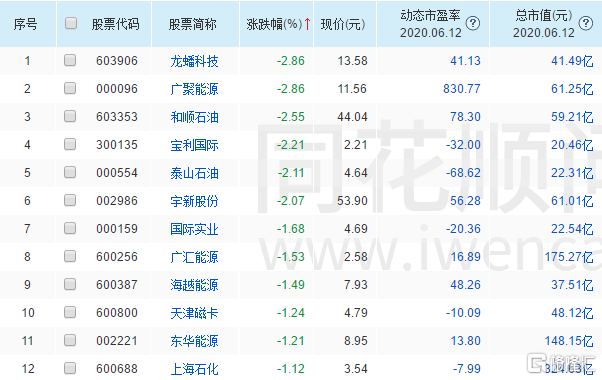Screen dimensions: 602x380
Task: Open the 国际实业 stock link
Action: (x=194, y=229)
